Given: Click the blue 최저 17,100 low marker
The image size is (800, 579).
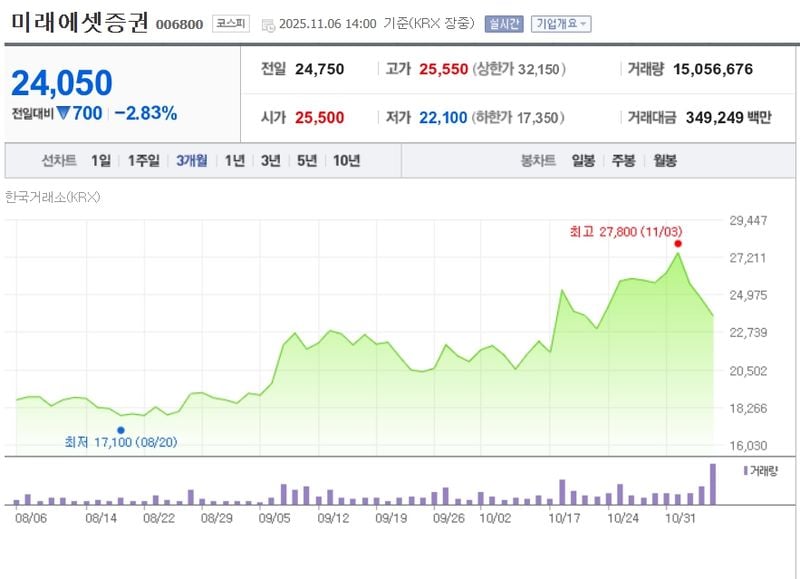Looking at the screenshot, I should pos(121,430).
